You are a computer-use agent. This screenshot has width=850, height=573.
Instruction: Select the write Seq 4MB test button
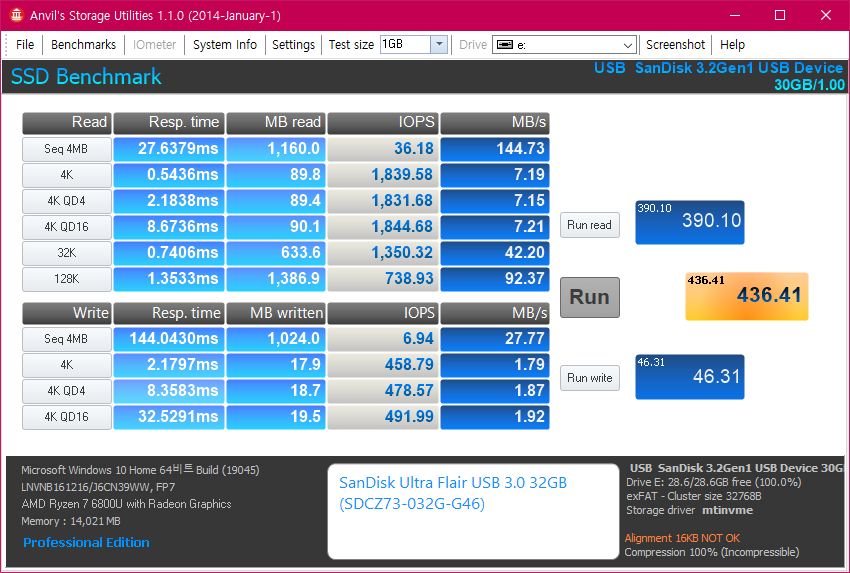click(67, 339)
